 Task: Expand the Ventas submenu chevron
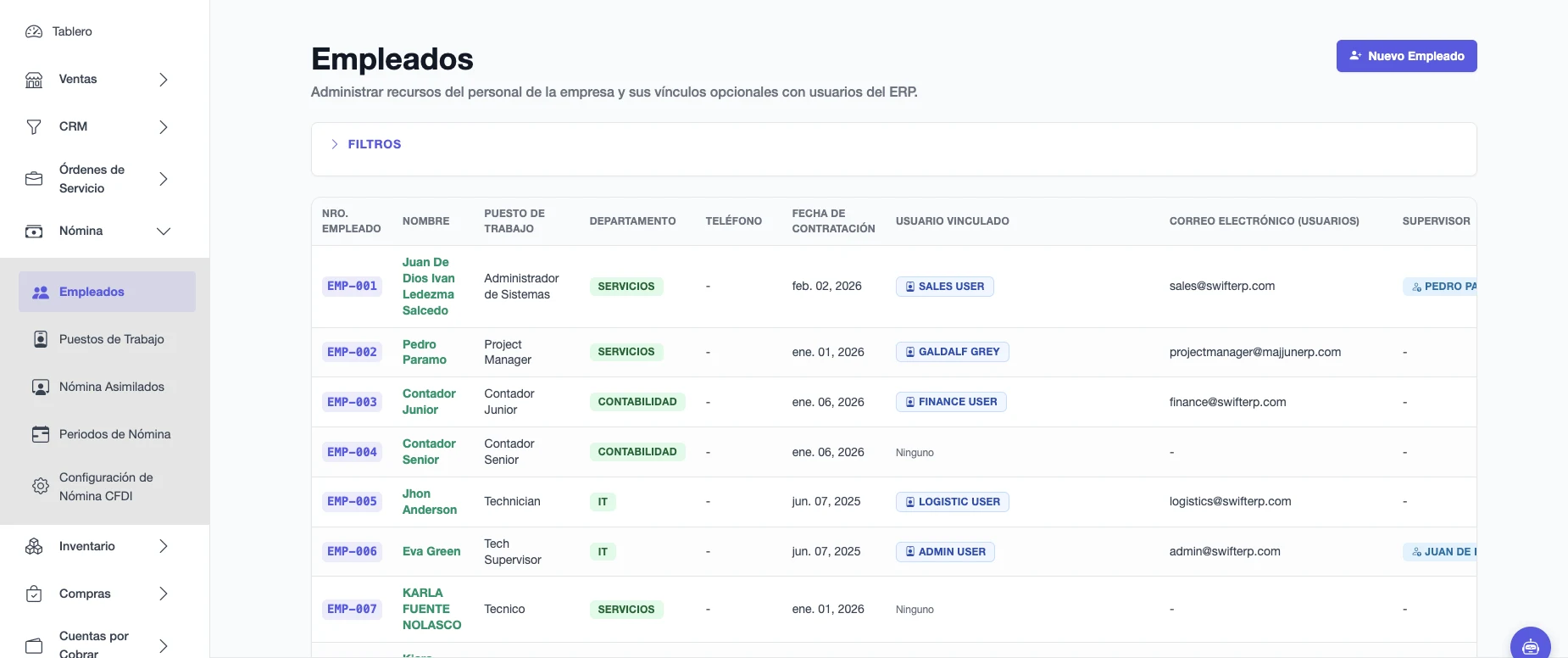pyautogui.click(x=164, y=80)
